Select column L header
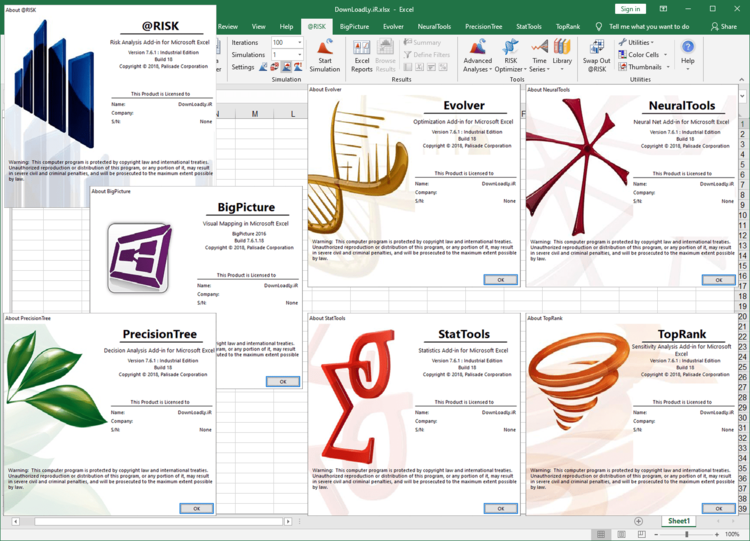750x541 pixels. [x=292, y=113]
